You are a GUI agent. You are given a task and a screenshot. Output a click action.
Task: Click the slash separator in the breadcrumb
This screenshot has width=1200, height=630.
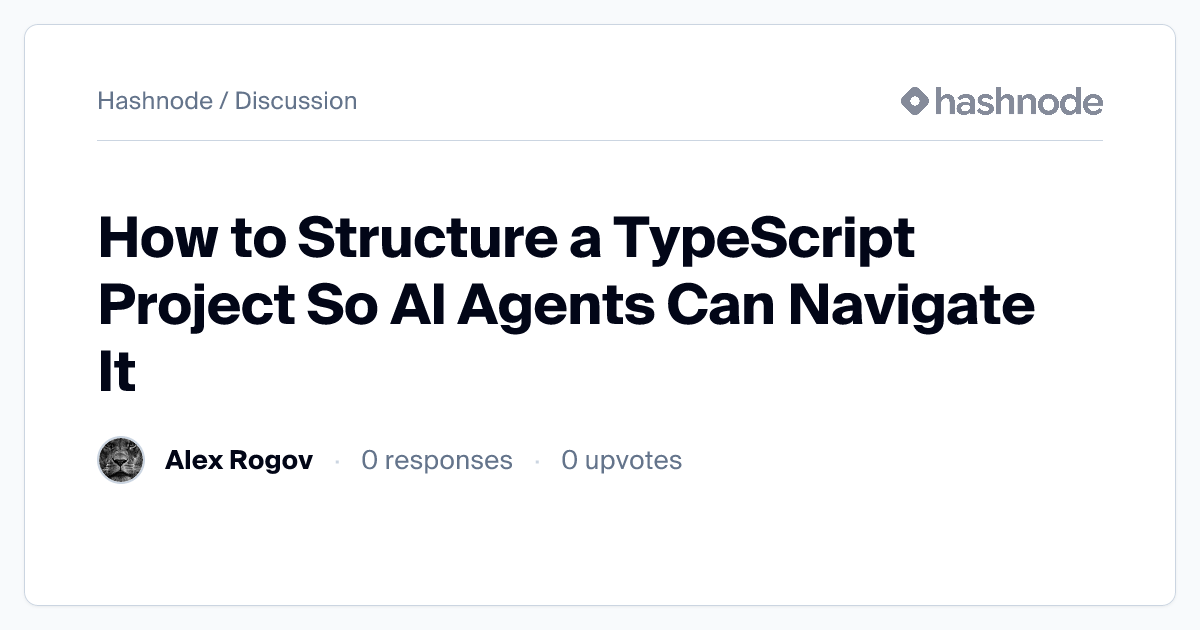(224, 101)
